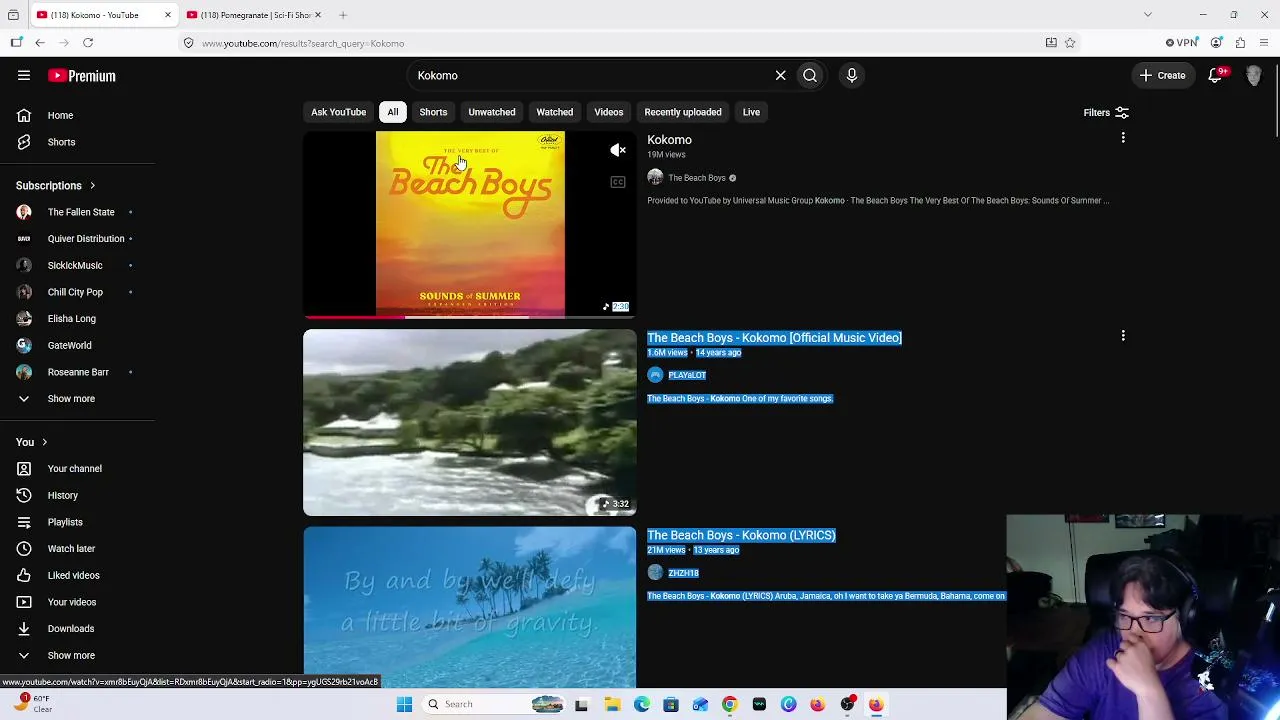
Task: Visit the ZHZH18 channel
Action: pos(683,573)
